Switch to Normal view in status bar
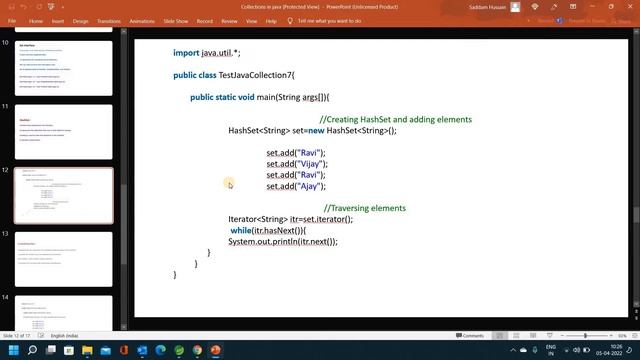The width and height of the screenshot is (640, 360). 500,336
